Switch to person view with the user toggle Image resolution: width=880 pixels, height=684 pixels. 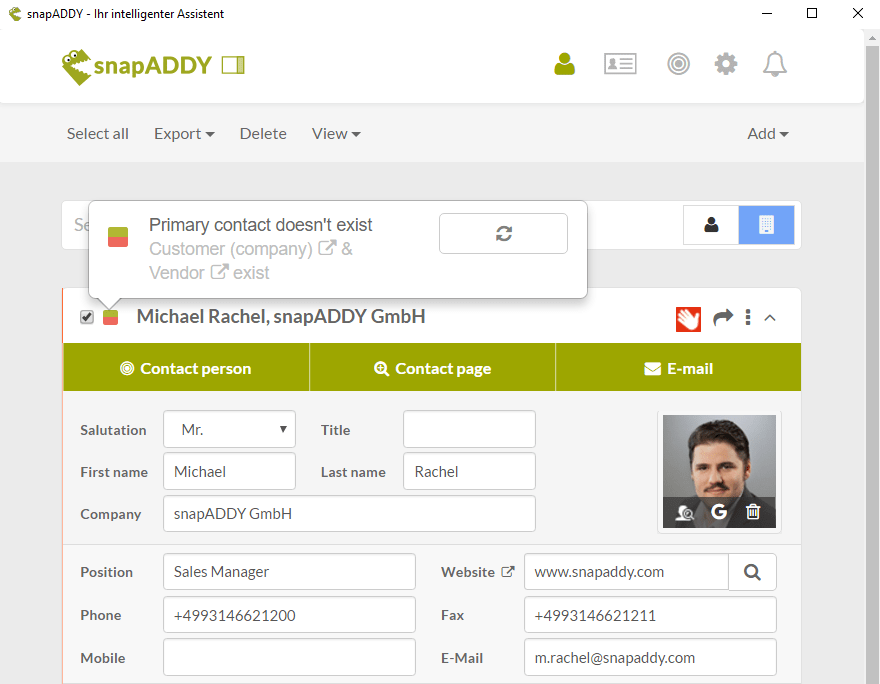[711, 225]
